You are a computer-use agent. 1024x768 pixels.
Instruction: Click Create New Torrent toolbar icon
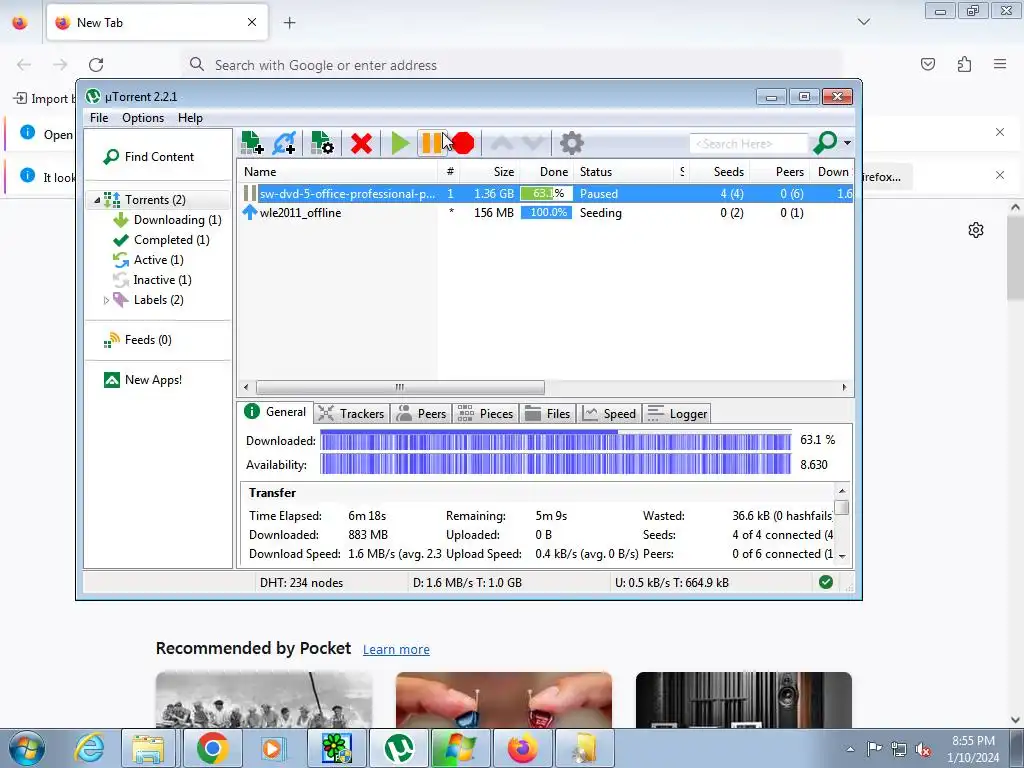tap(322, 143)
